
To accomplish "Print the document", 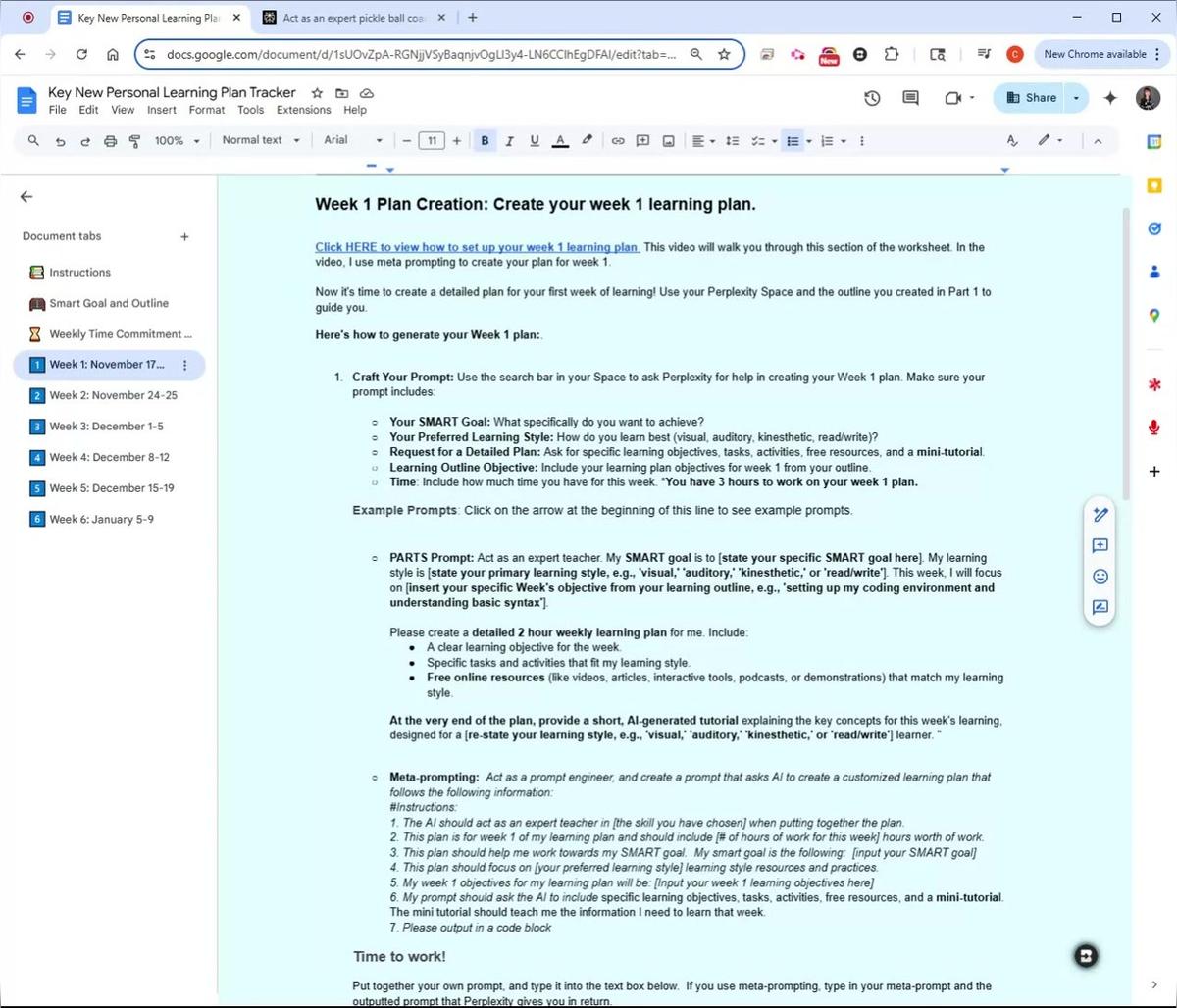I will [110, 141].
